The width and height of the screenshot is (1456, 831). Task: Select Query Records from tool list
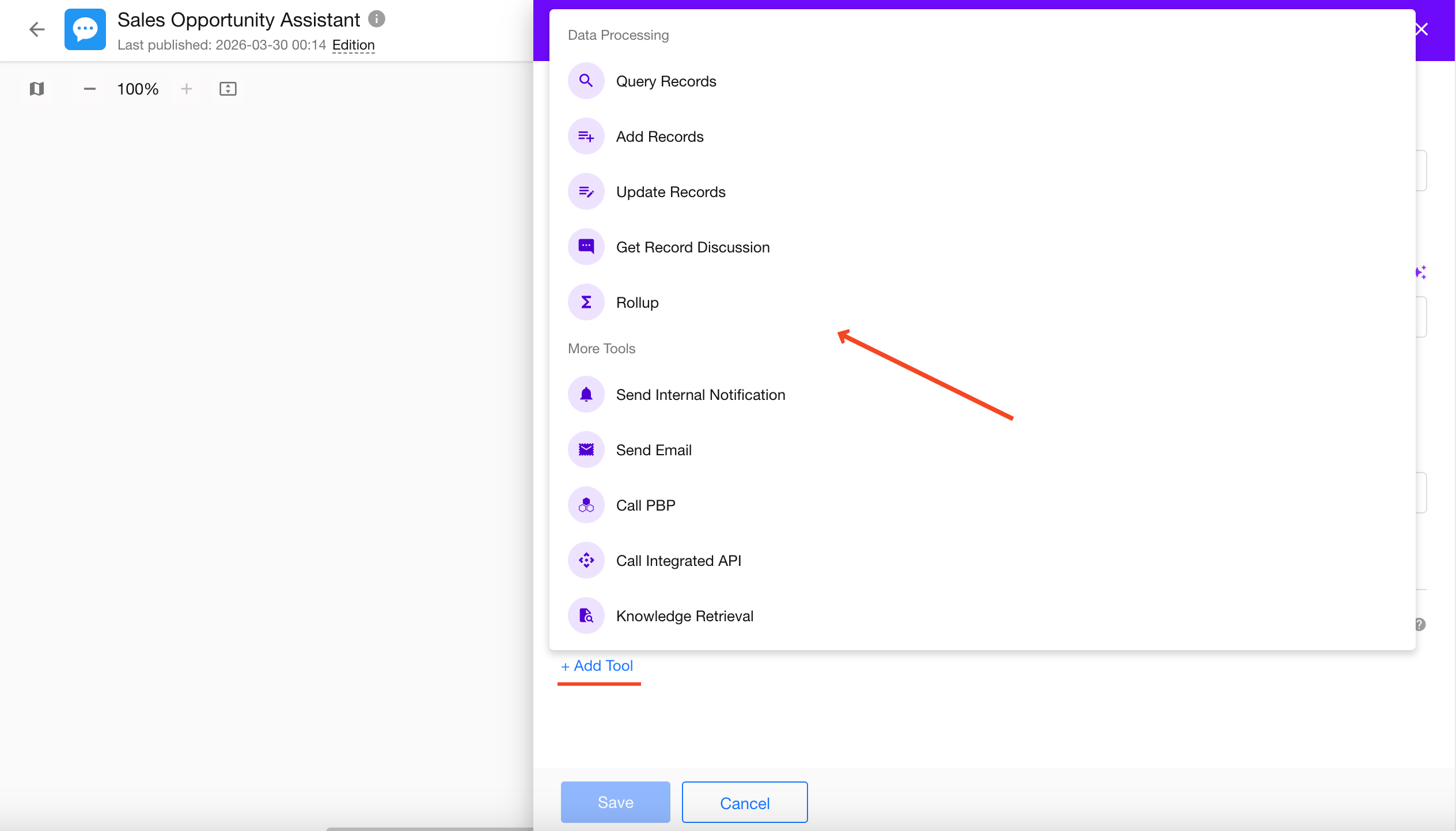pos(982,81)
